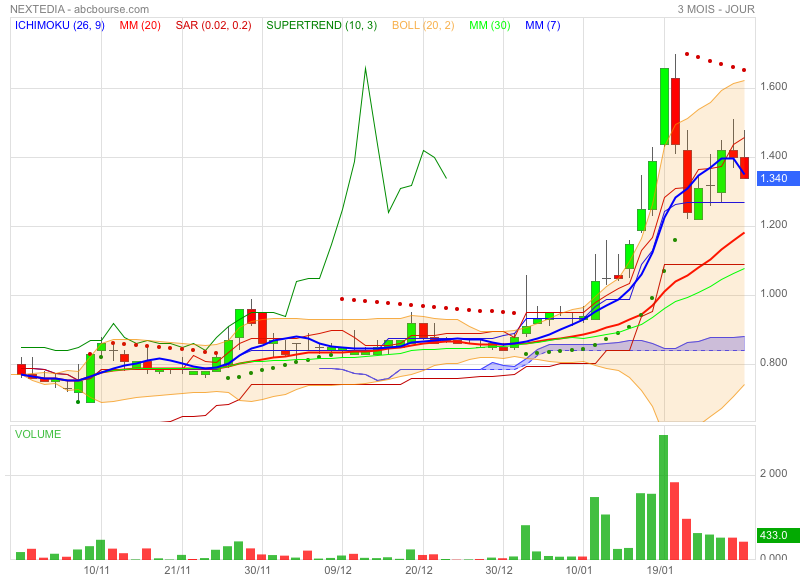The image size is (800, 580).
Task: Click the highest peak of the green Supertrend line
Action: pos(365,68)
